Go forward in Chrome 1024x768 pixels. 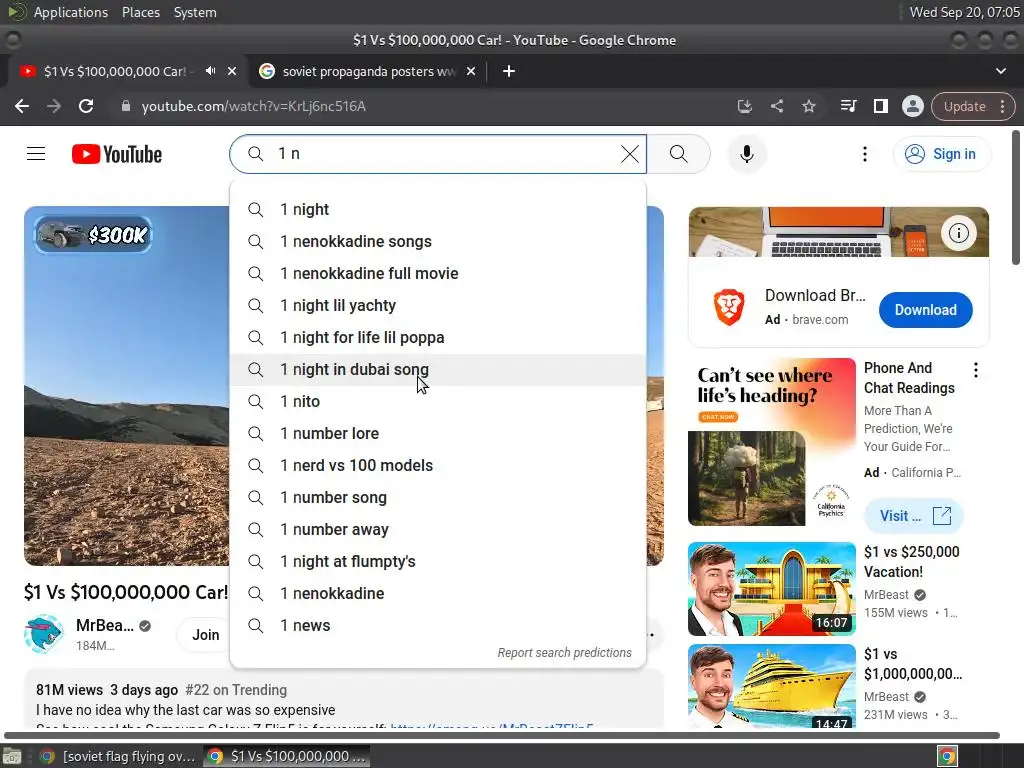pyautogui.click(x=54, y=106)
